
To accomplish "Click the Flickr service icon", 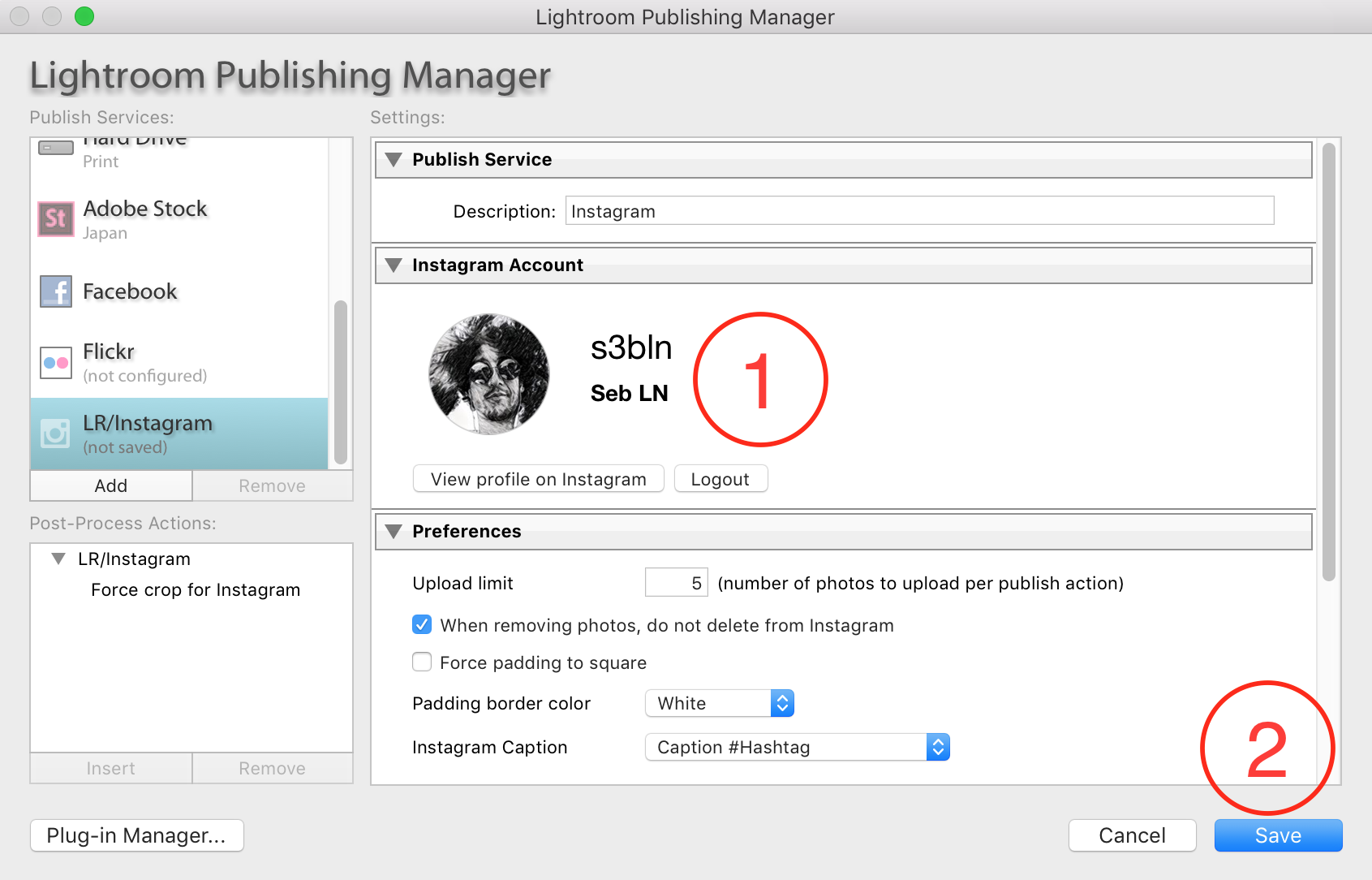I will pos(56,362).
